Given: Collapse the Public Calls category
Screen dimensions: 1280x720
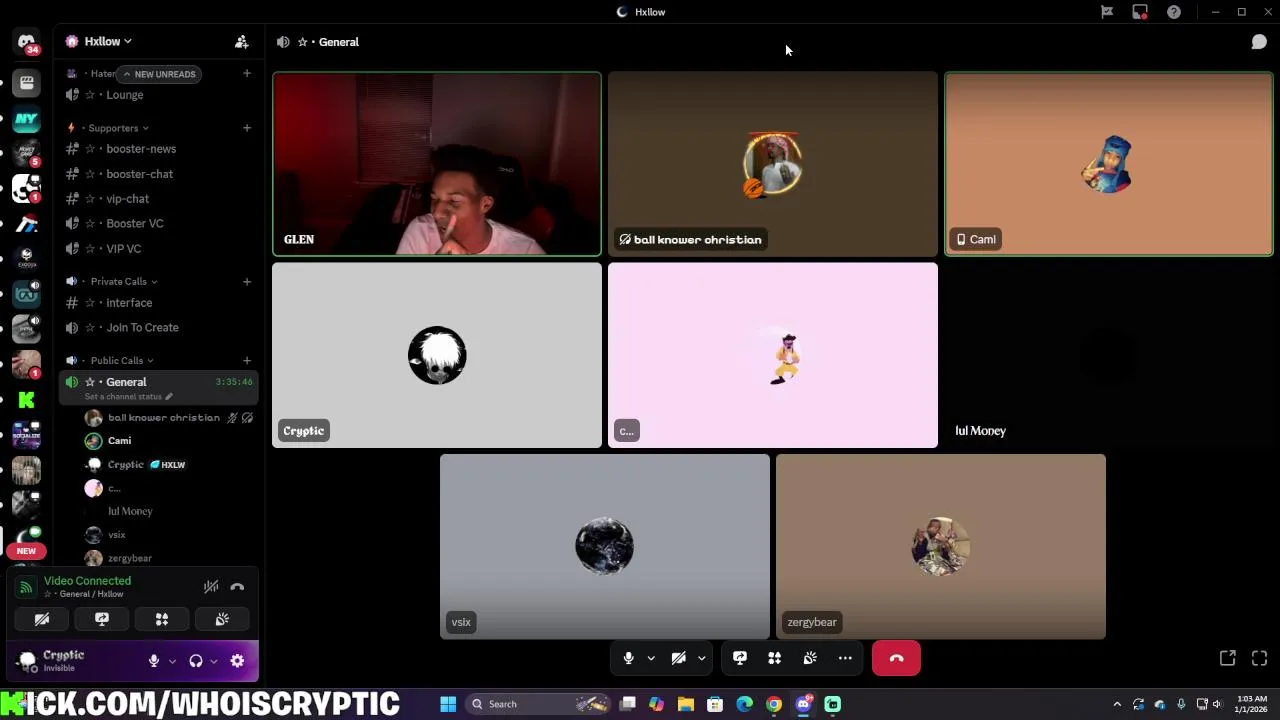Looking at the screenshot, I should coord(121,360).
